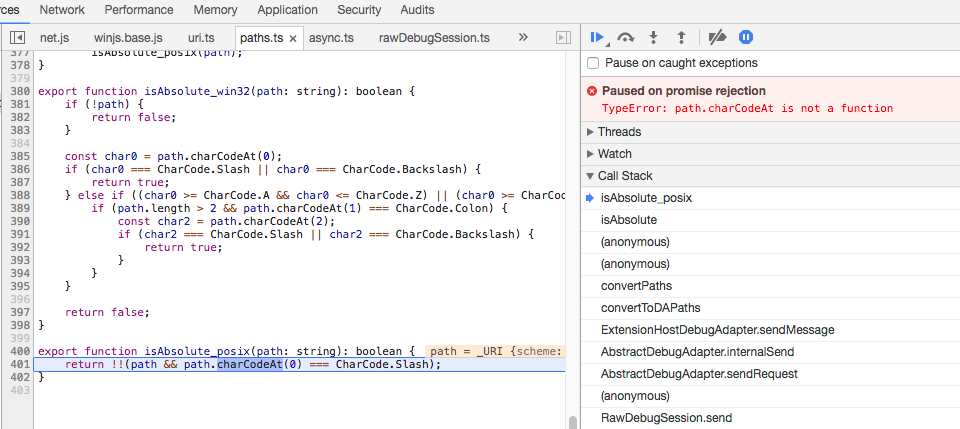Toggle pause on exceptions button
This screenshot has height=429, width=960.
tap(745, 37)
